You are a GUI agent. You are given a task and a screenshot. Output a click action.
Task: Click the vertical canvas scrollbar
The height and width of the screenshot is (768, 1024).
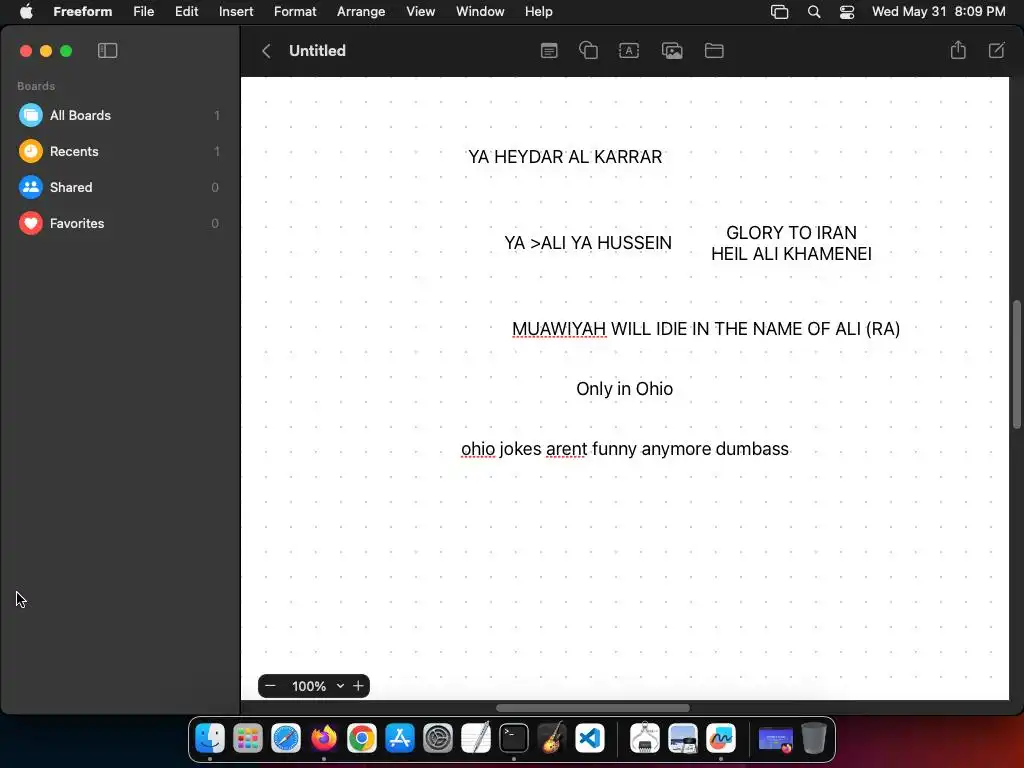coord(1016,364)
